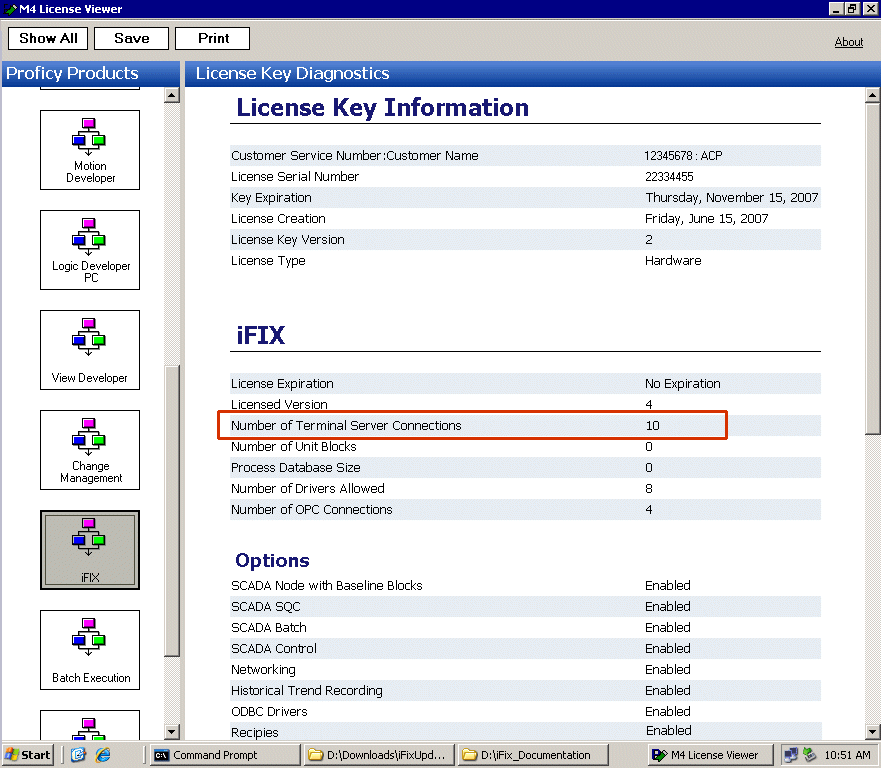Click the Customer Service Number row label
881x768 pixels.
coord(355,156)
